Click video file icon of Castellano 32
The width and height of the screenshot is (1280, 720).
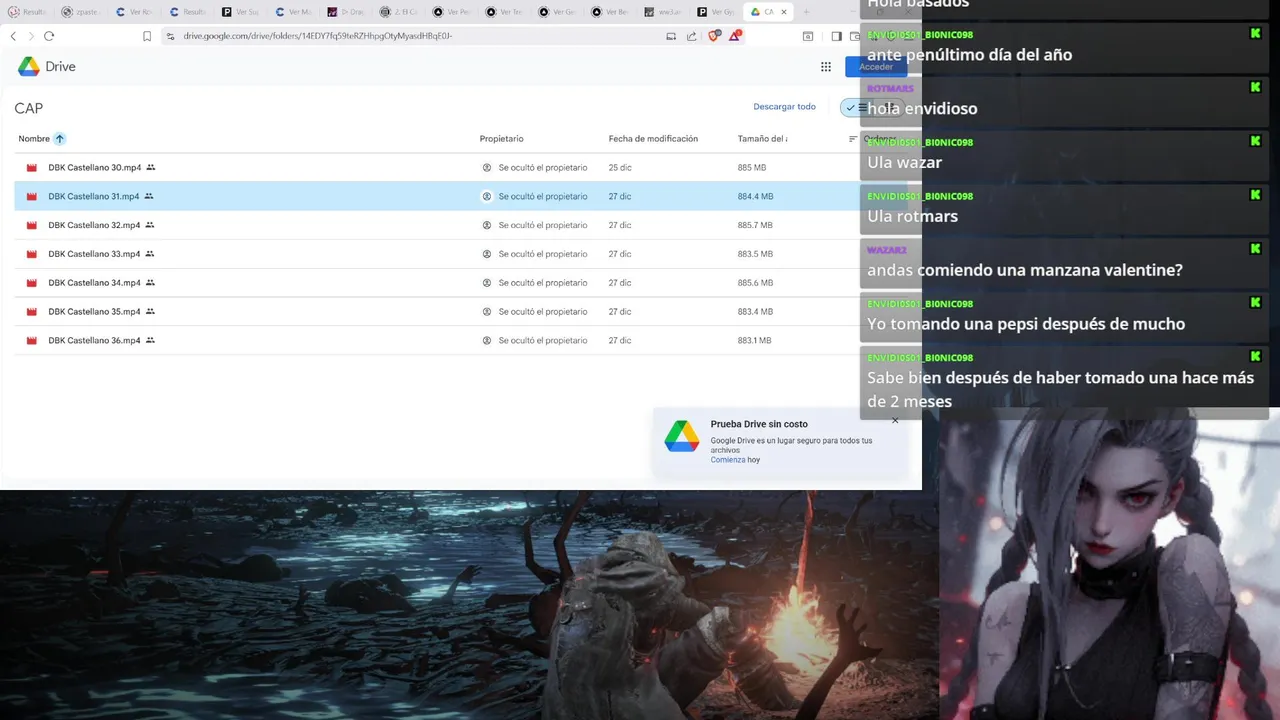coord(32,226)
